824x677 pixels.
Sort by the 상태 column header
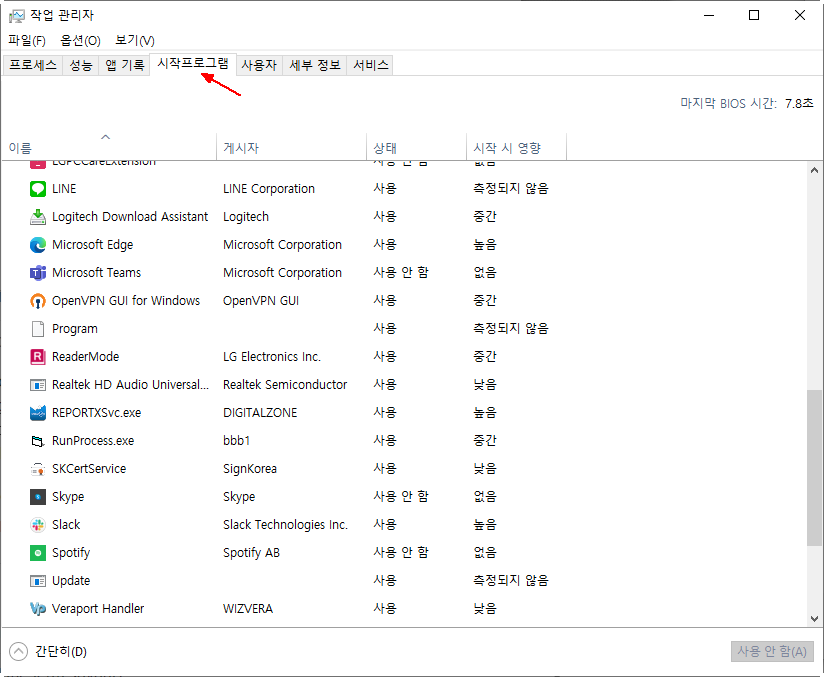(416, 147)
